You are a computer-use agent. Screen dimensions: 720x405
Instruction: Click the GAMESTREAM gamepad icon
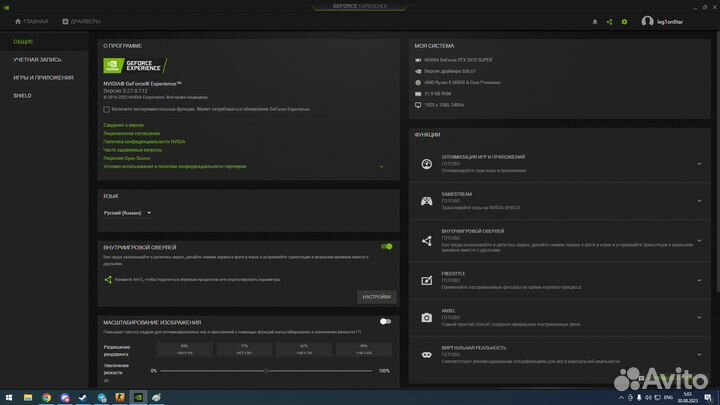427,201
